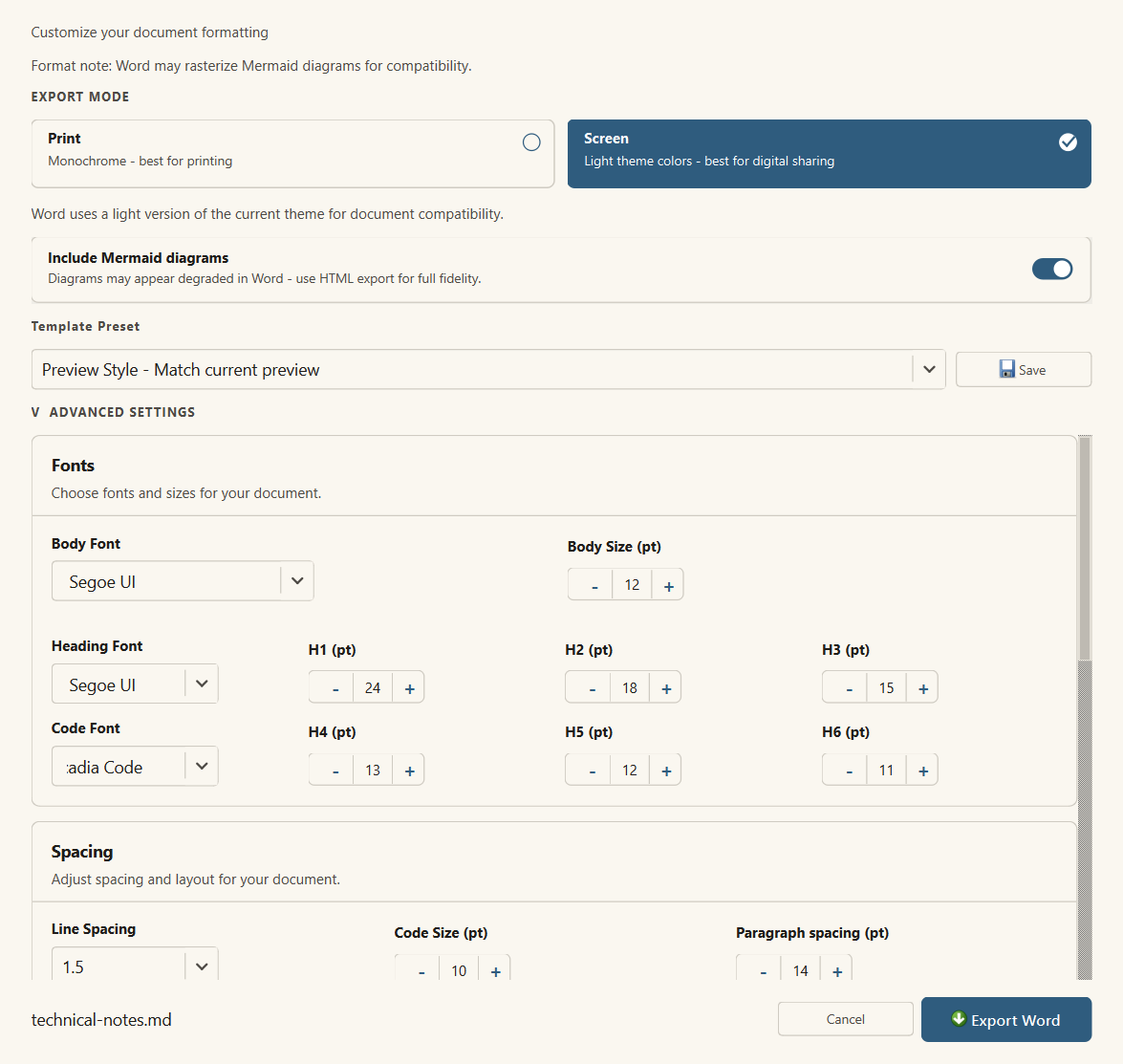Screen dimensions: 1123x1064
Task: Collapse the Advanced Settings section
Action: point(113,413)
